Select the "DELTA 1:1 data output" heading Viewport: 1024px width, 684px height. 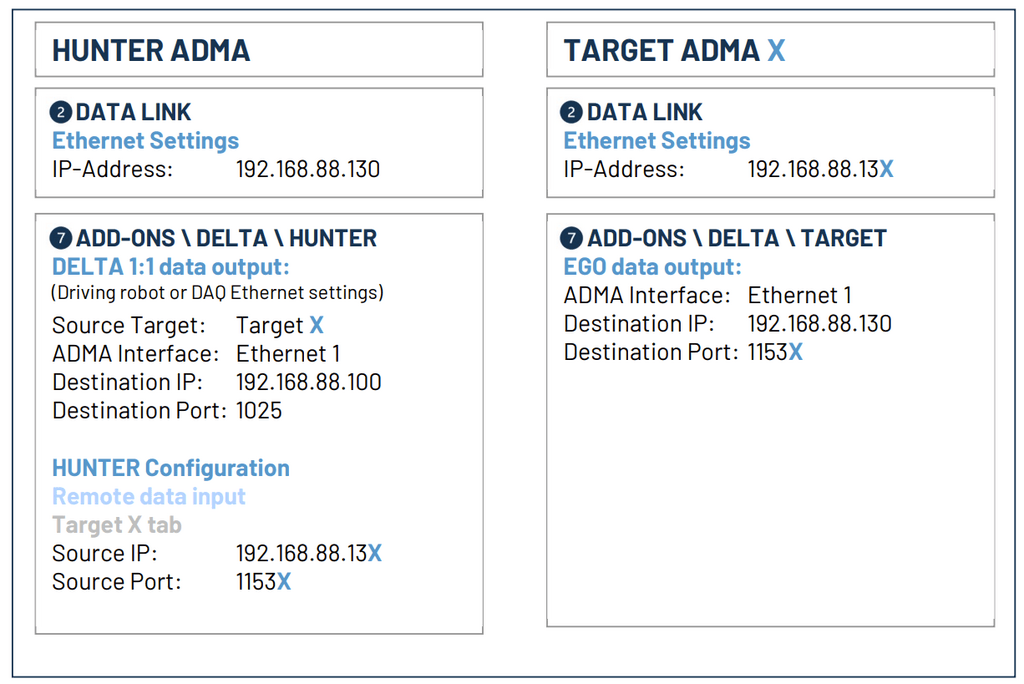(x=170, y=267)
